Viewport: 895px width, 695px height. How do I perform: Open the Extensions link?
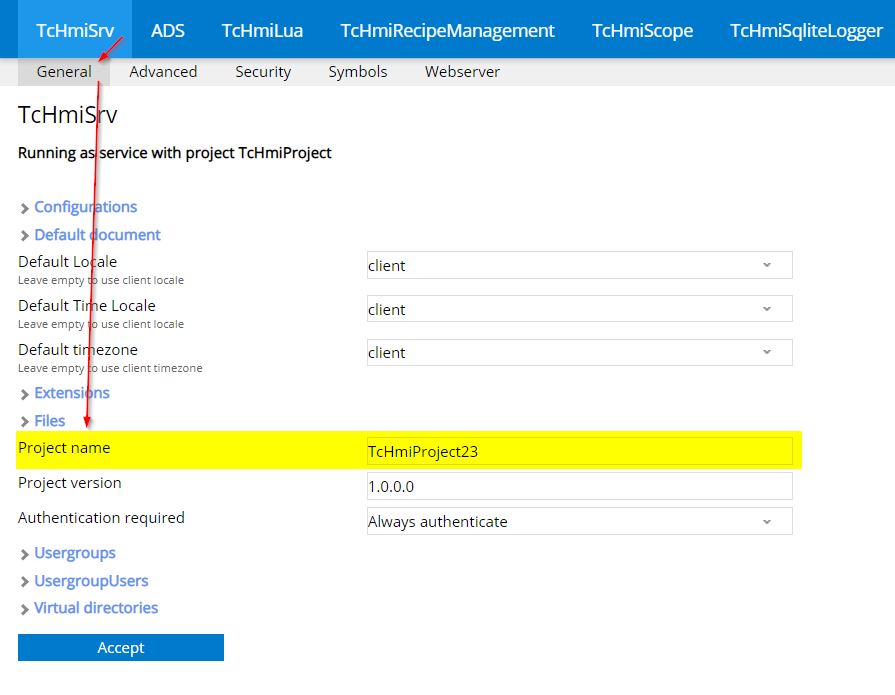[72, 393]
